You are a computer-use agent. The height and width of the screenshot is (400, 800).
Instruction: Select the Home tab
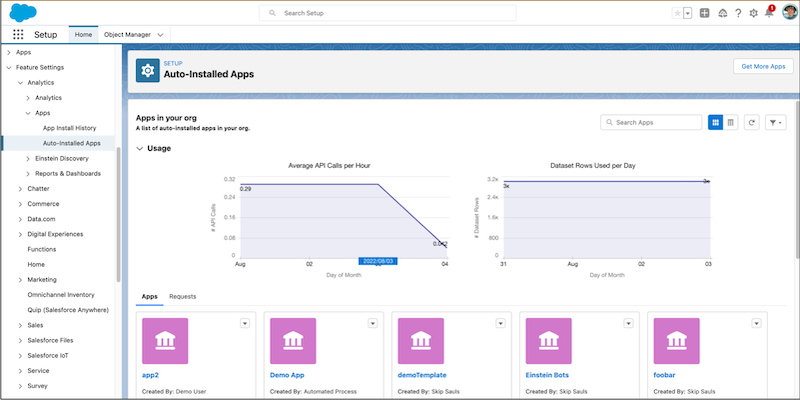click(83, 35)
